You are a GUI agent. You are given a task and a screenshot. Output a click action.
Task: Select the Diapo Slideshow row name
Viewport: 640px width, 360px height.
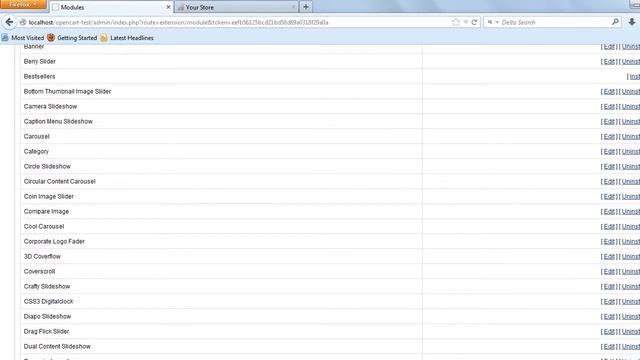tap(47, 317)
